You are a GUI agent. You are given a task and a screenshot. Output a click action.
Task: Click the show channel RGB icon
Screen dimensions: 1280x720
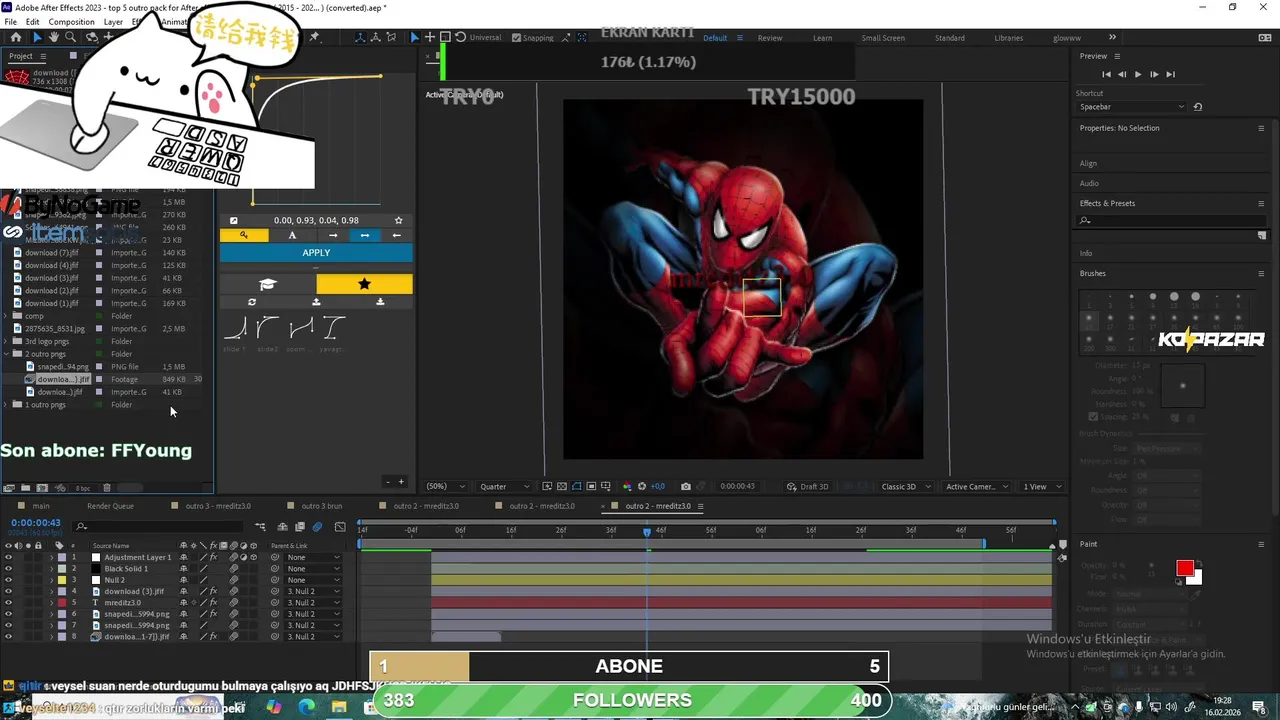(x=627, y=487)
